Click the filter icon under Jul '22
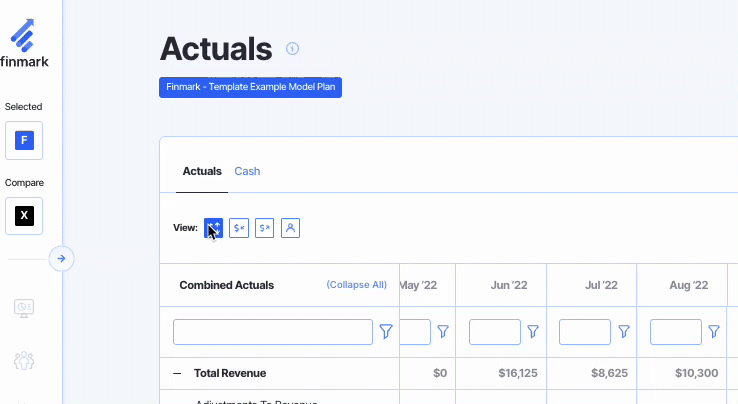The image size is (738, 404). click(624, 331)
